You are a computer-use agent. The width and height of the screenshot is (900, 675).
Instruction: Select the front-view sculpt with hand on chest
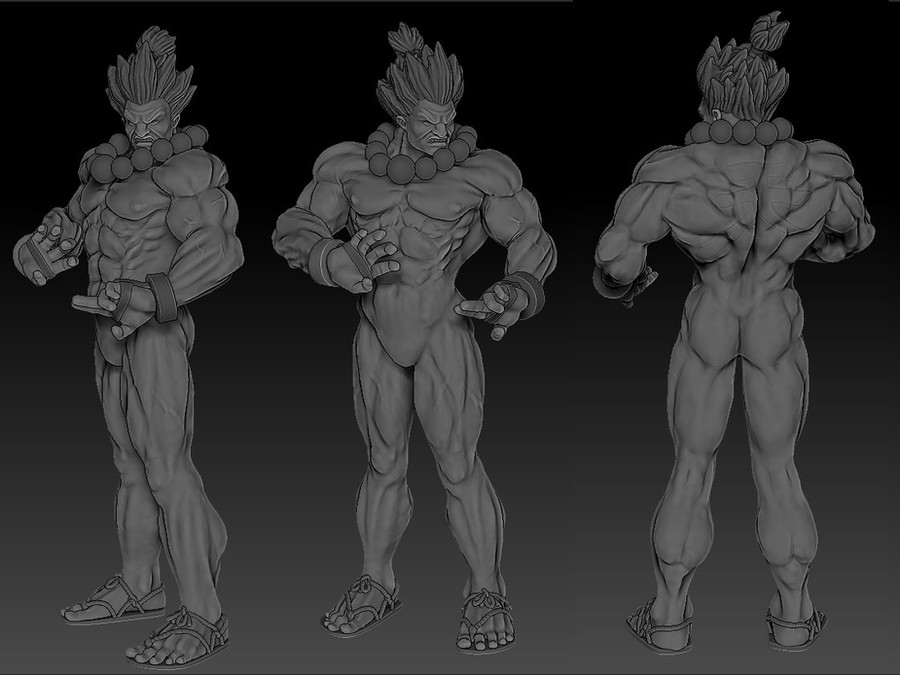tap(414, 339)
